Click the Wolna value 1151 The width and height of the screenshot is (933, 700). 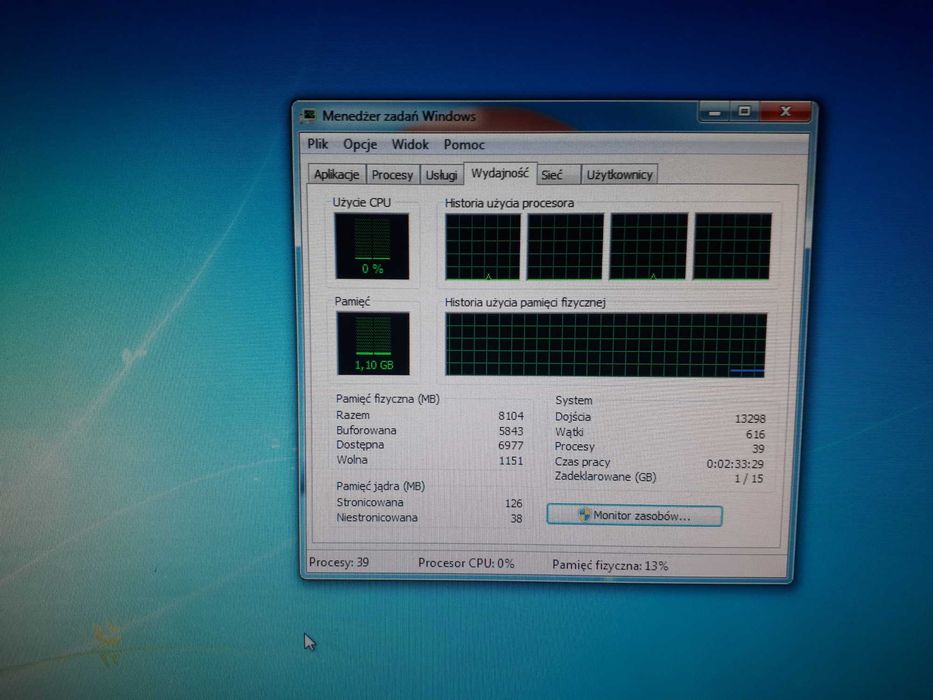tap(511, 461)
